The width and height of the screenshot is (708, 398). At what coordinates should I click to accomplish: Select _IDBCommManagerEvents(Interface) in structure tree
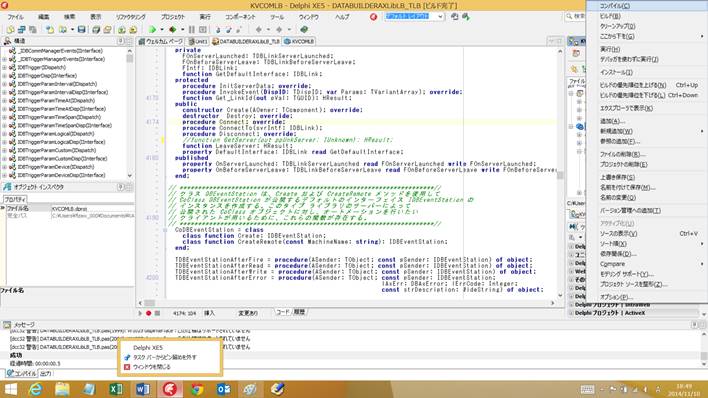pyautogui.click(x=60, y=51)
